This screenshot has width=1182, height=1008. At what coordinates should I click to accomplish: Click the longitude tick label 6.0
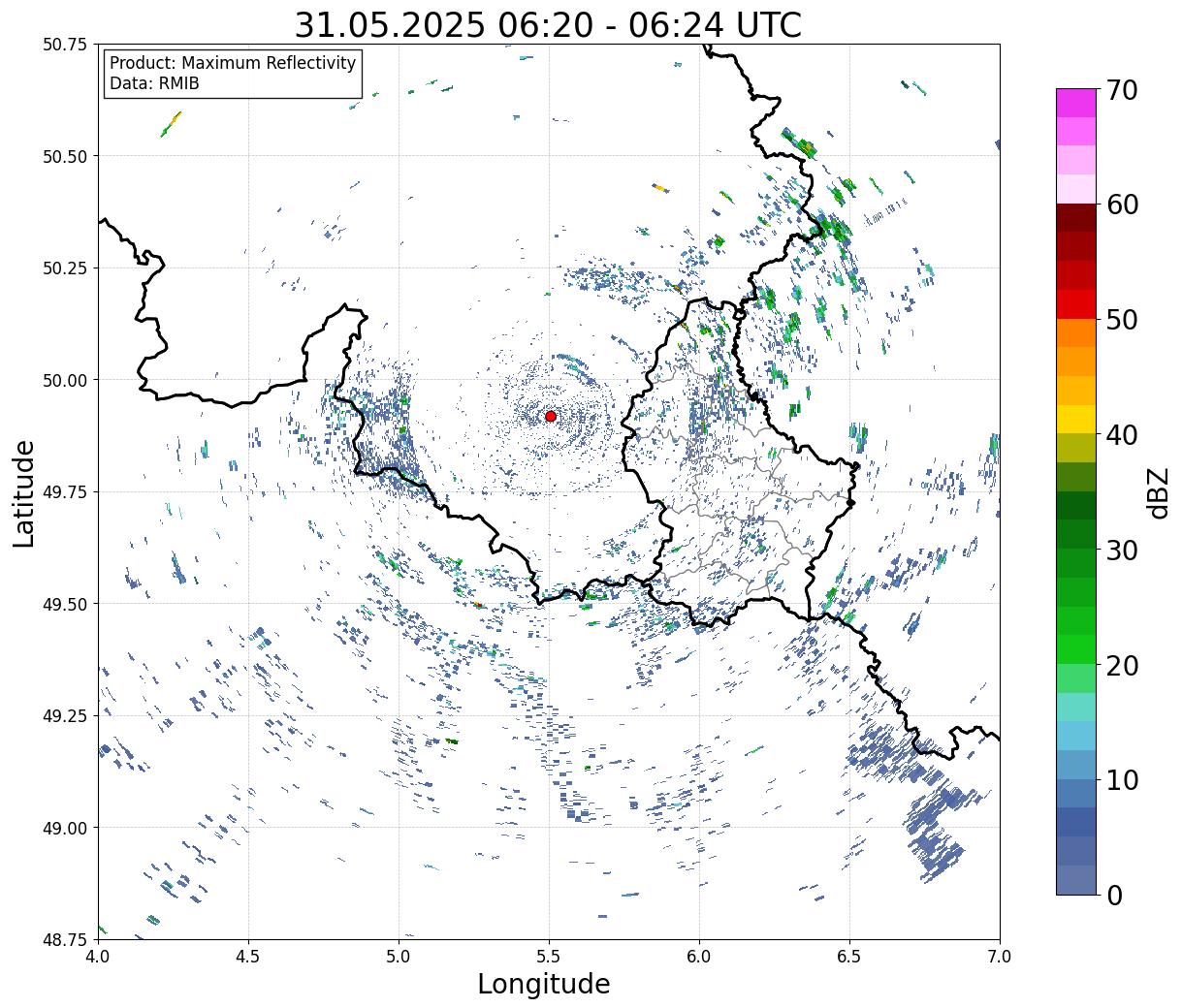point(699,957)
